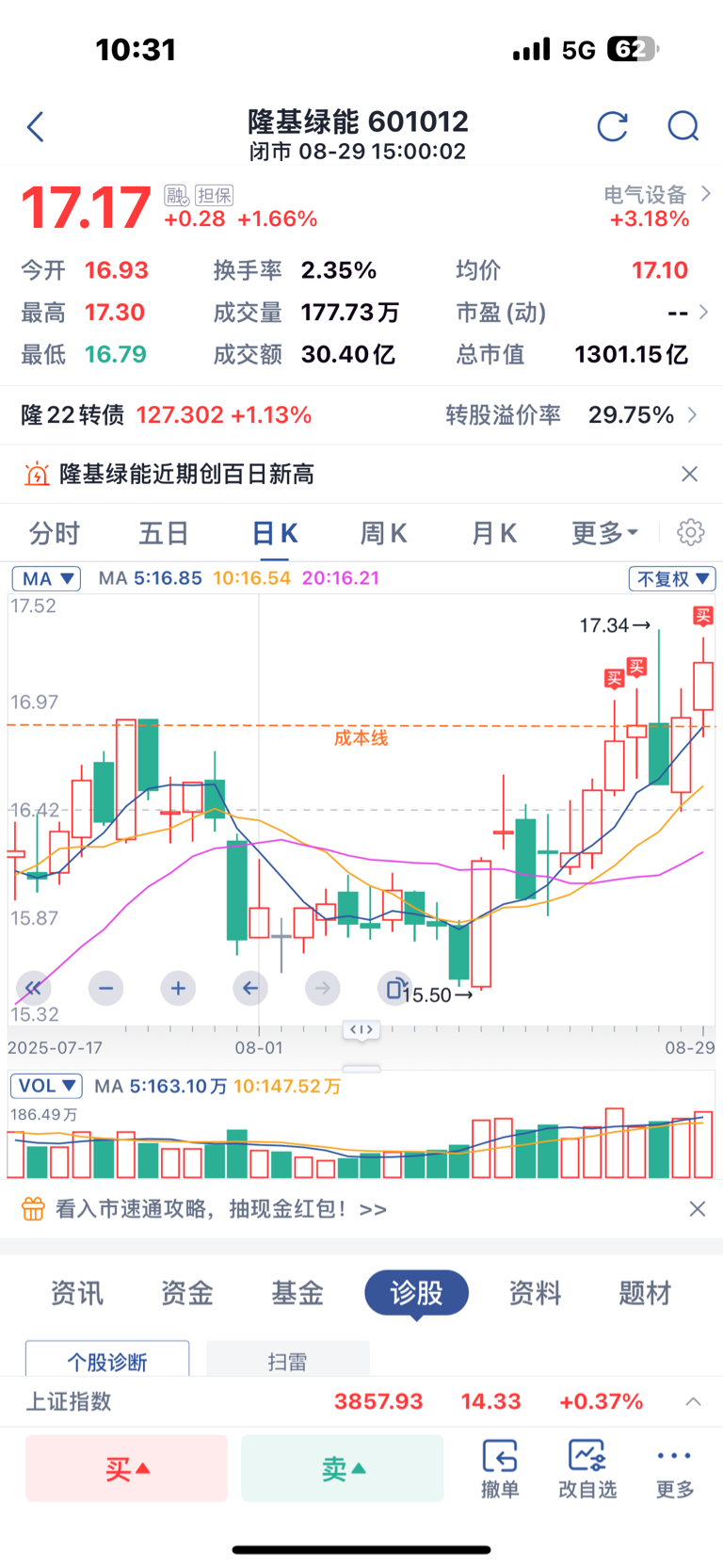The image size is (723, 1568).
Task: Jump to earliest data double-arrow icon
Action: click(x=33, y=988)
